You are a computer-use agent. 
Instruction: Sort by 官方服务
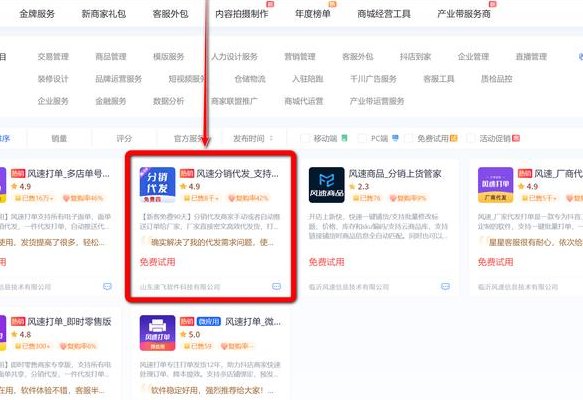pos(190,138)
